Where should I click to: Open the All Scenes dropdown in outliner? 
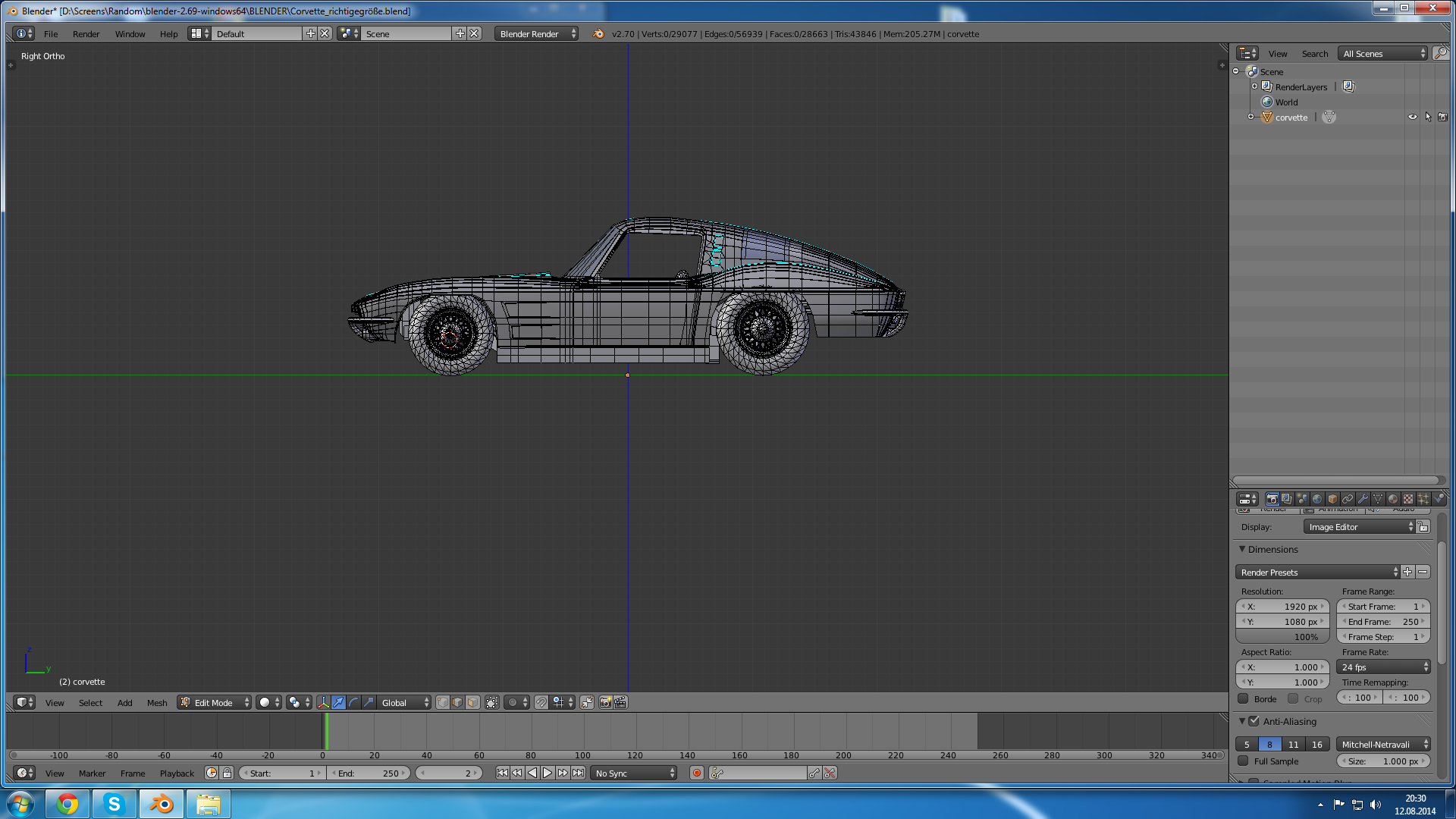click(x=1383, y=53)
